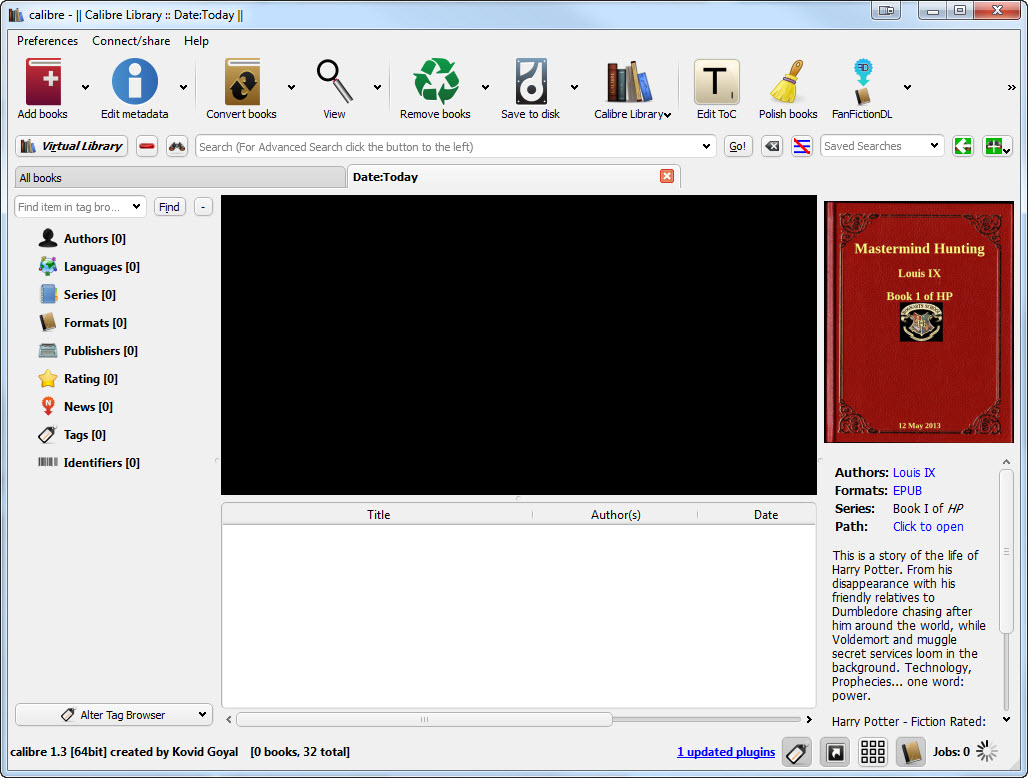Viewport: 1028px width, 778px height.
Task: Open the Preferences menu
Action: pos(47,41)
